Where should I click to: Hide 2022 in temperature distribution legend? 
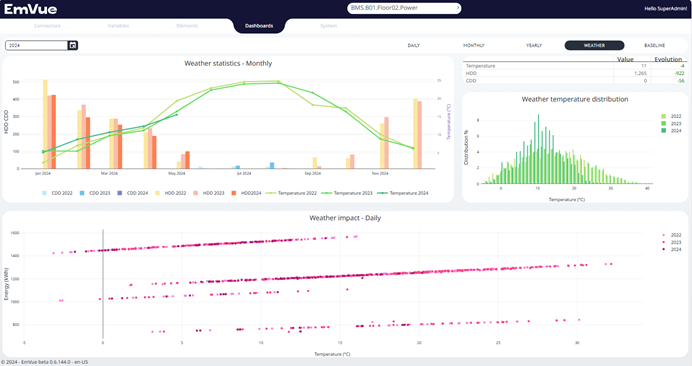tap(671, 116)
